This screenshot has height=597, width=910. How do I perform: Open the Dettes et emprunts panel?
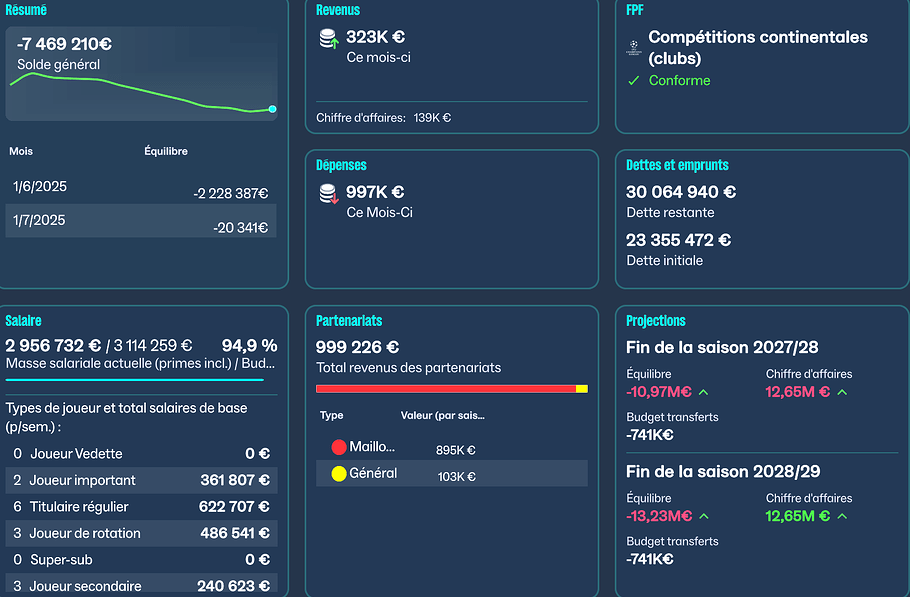[x=677, y=165]
